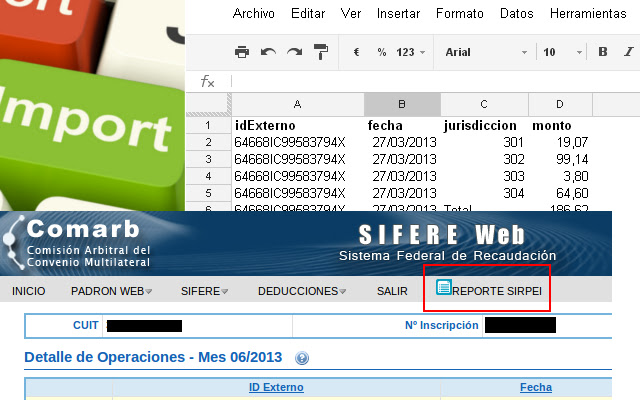Click the Nº Inscripción label
Image resolution: width=640 pixels, height=400 pixels.
(x=442, y=325)
